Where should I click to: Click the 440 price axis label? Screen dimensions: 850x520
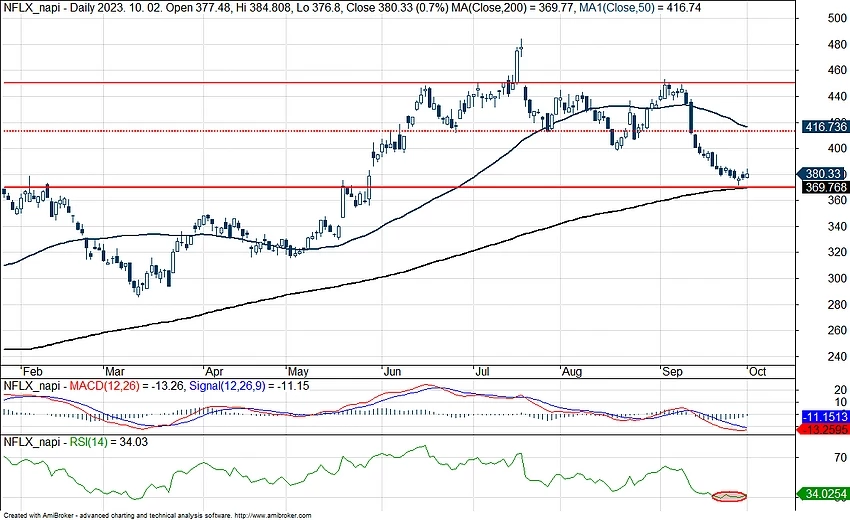point(837,97)
